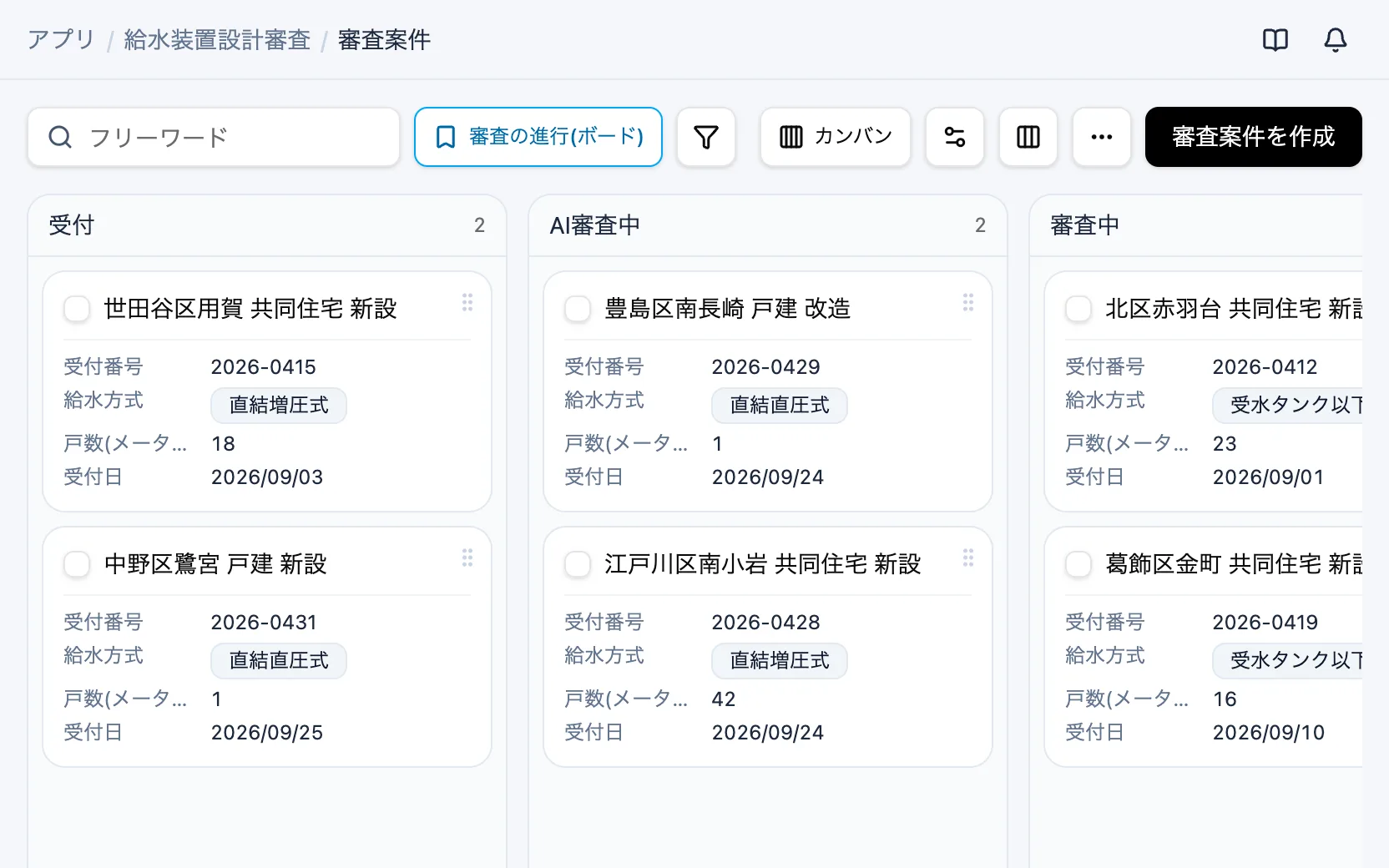Open card 世田谷区用賀 共同住宅 新設 title
Screen dimensions: 1389x868
tap(250, 309)
